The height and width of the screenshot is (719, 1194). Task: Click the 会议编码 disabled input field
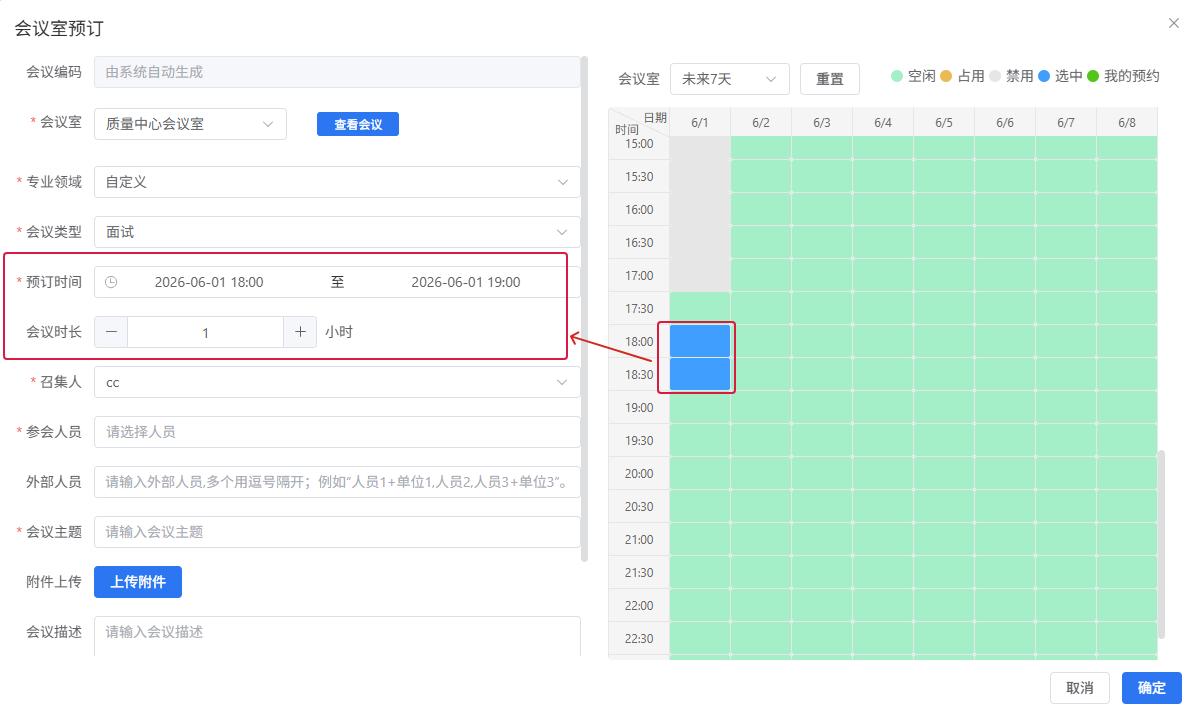[337, 72]
